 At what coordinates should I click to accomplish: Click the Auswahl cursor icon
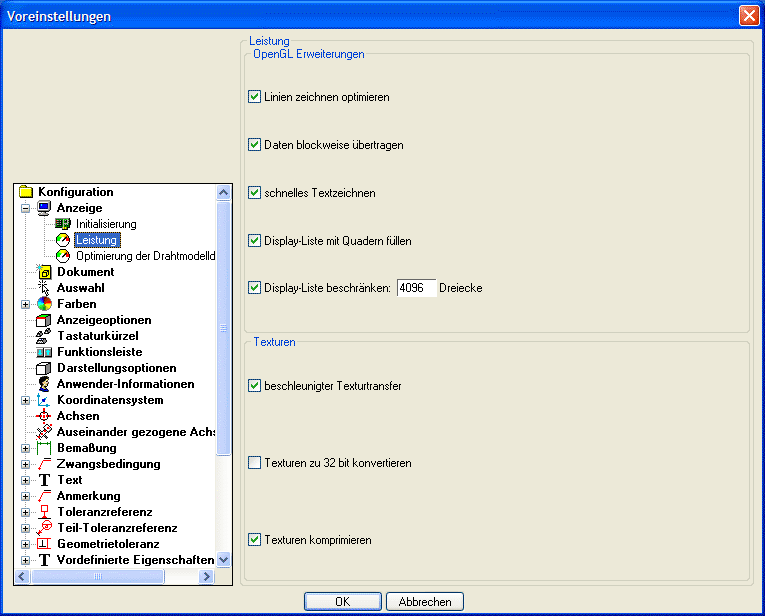click(x=44, y=288)
